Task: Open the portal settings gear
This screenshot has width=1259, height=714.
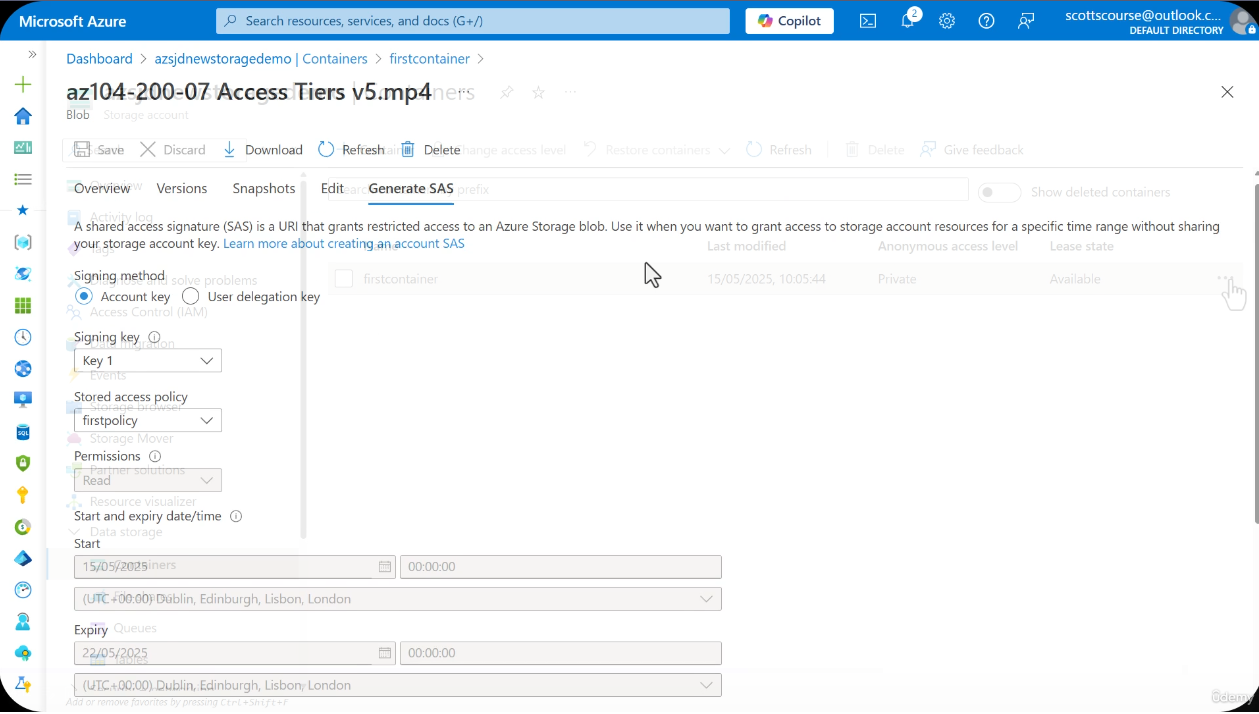Action: pos(947,21)
